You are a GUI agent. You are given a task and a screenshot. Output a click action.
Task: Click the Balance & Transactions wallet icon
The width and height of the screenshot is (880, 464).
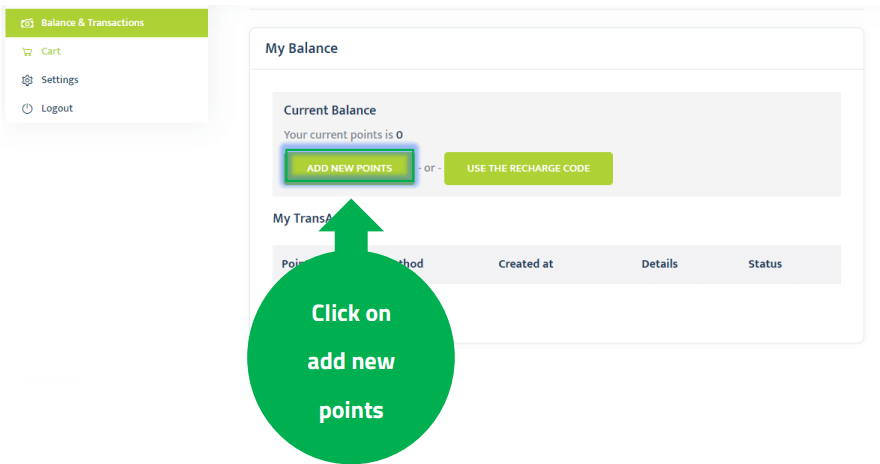tap(27, 22)
